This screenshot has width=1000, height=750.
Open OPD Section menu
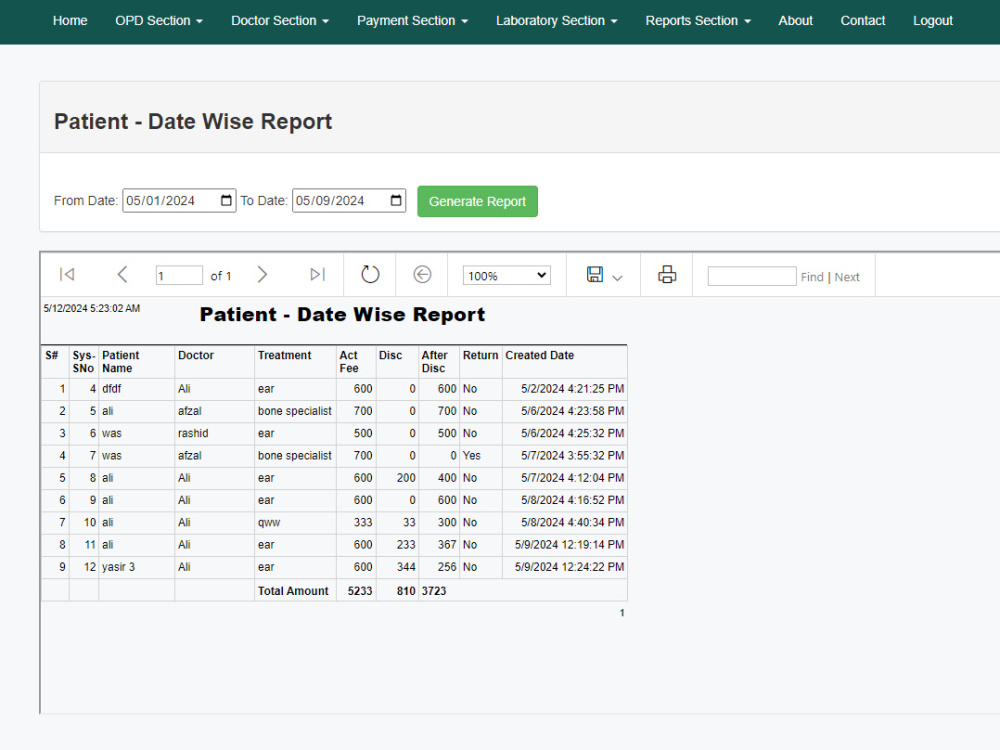pos(159,20)
